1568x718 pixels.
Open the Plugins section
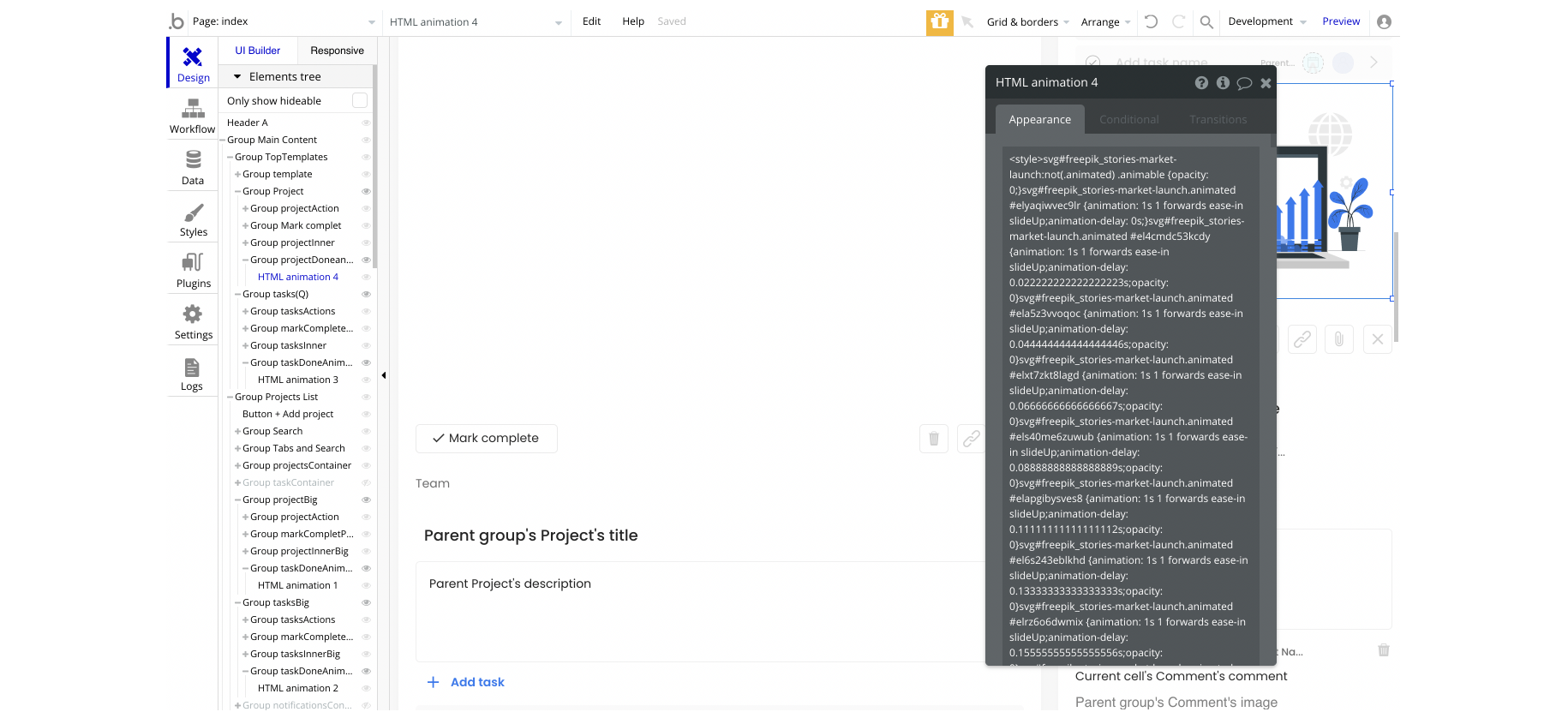[193, 270]
